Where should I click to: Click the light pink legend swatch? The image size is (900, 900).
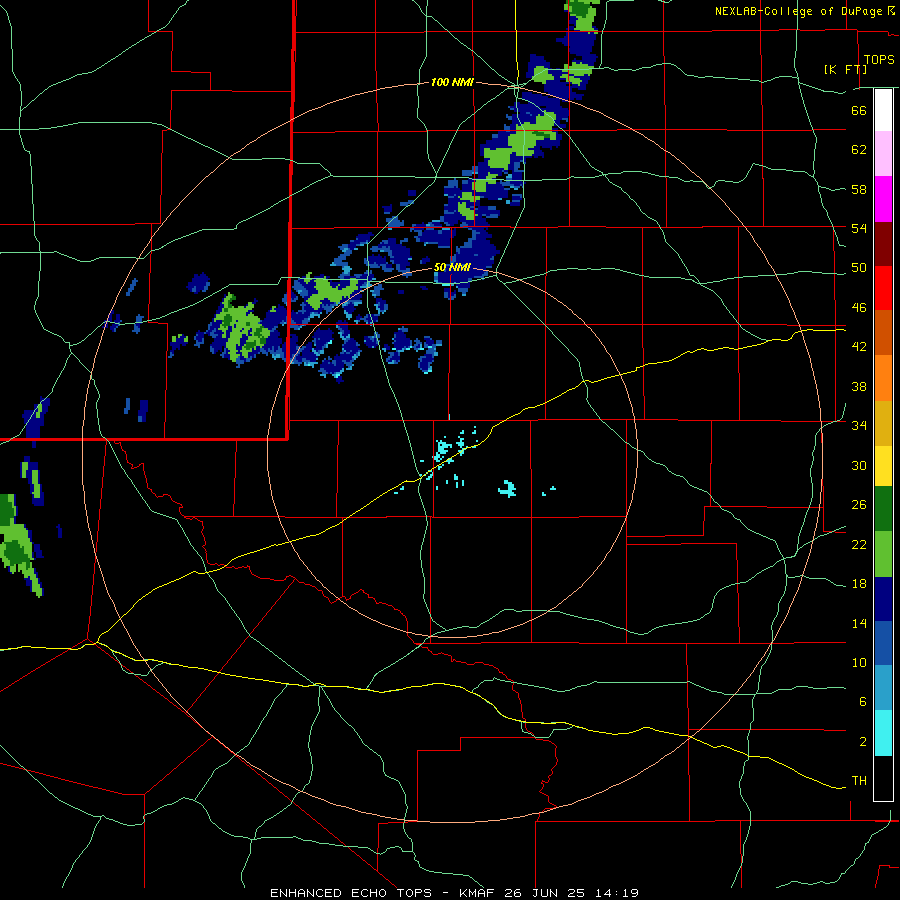(883, 153)
